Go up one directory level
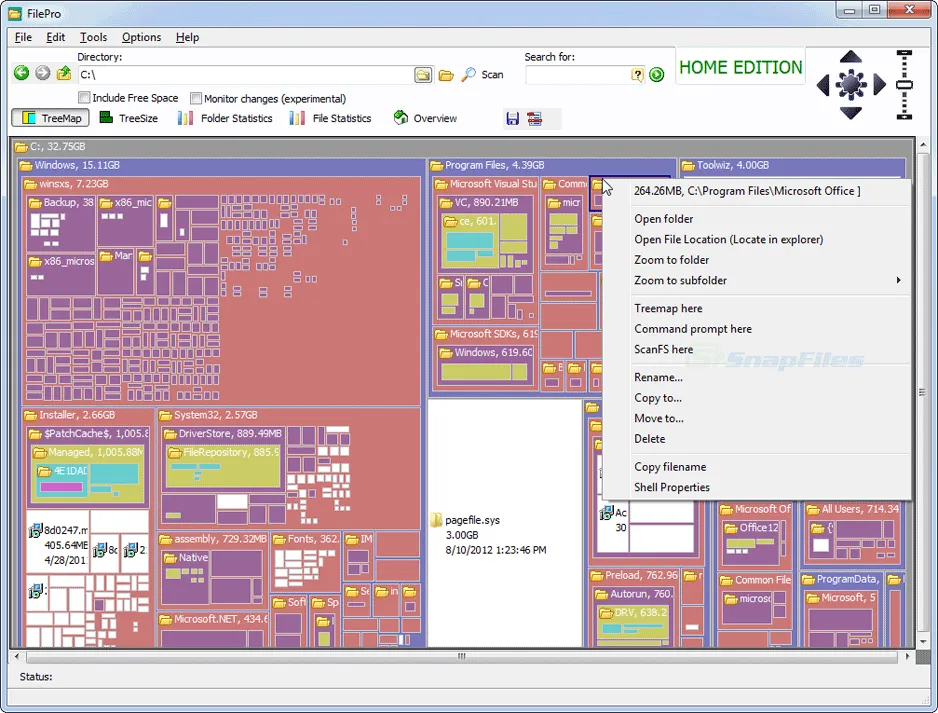Viewport: 938px width, 713px height. 63,73
